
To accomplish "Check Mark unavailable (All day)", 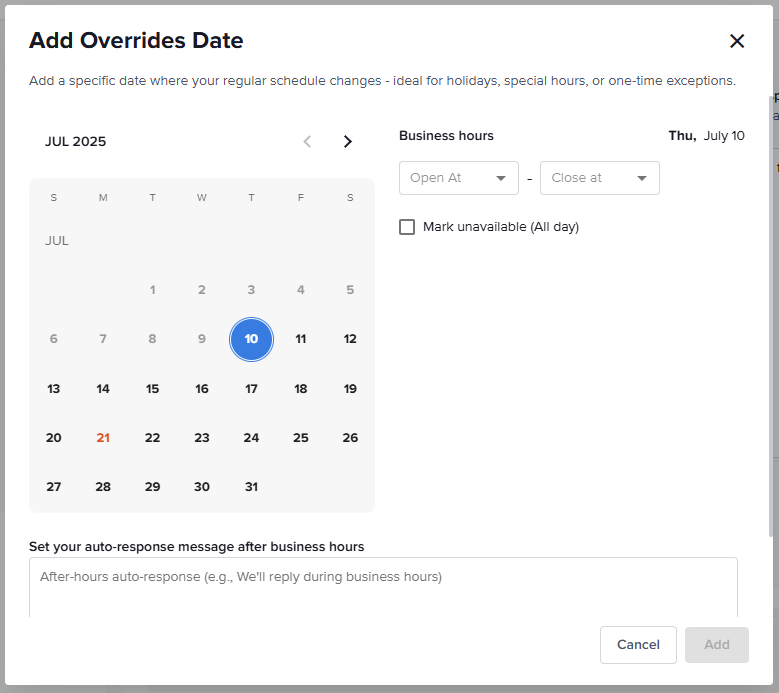I will click(407, 227).
